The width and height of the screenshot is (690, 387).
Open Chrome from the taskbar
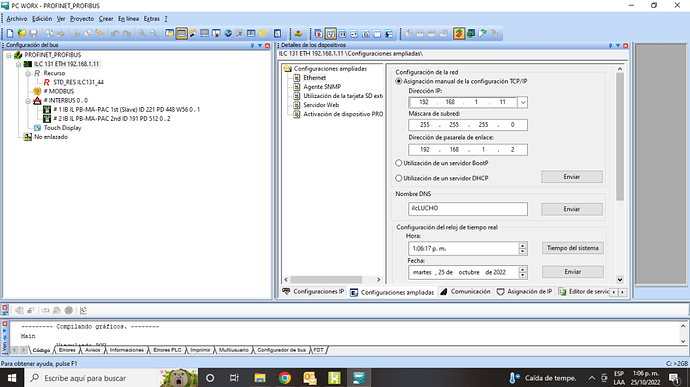(x=285, y=378)
